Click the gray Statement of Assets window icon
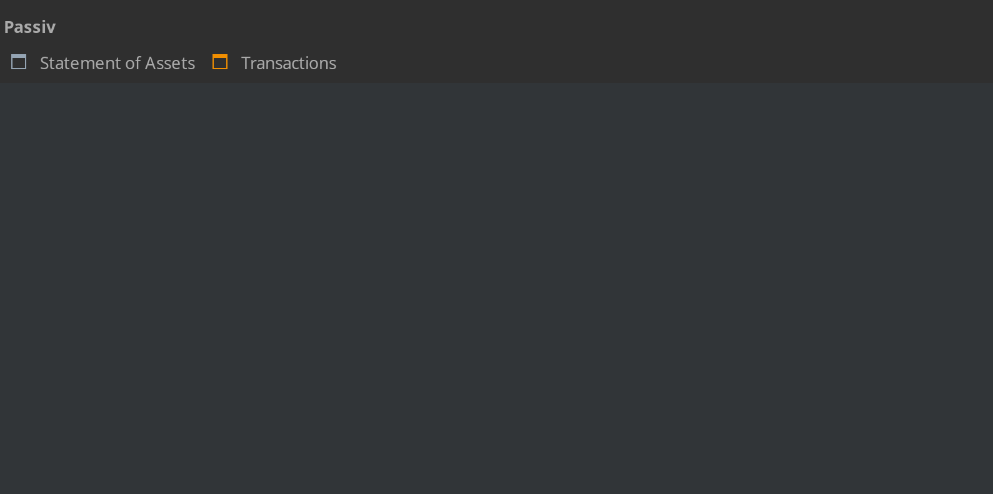 tap(19, 62)
